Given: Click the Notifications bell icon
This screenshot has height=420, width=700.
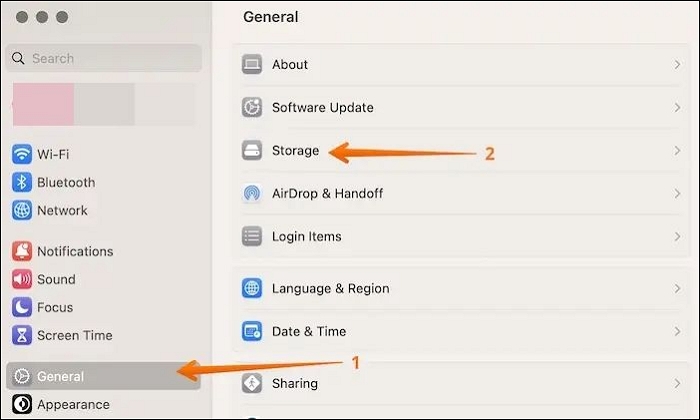Looking at the screenshot, I should pyautogui.click(x=22, y=252).
